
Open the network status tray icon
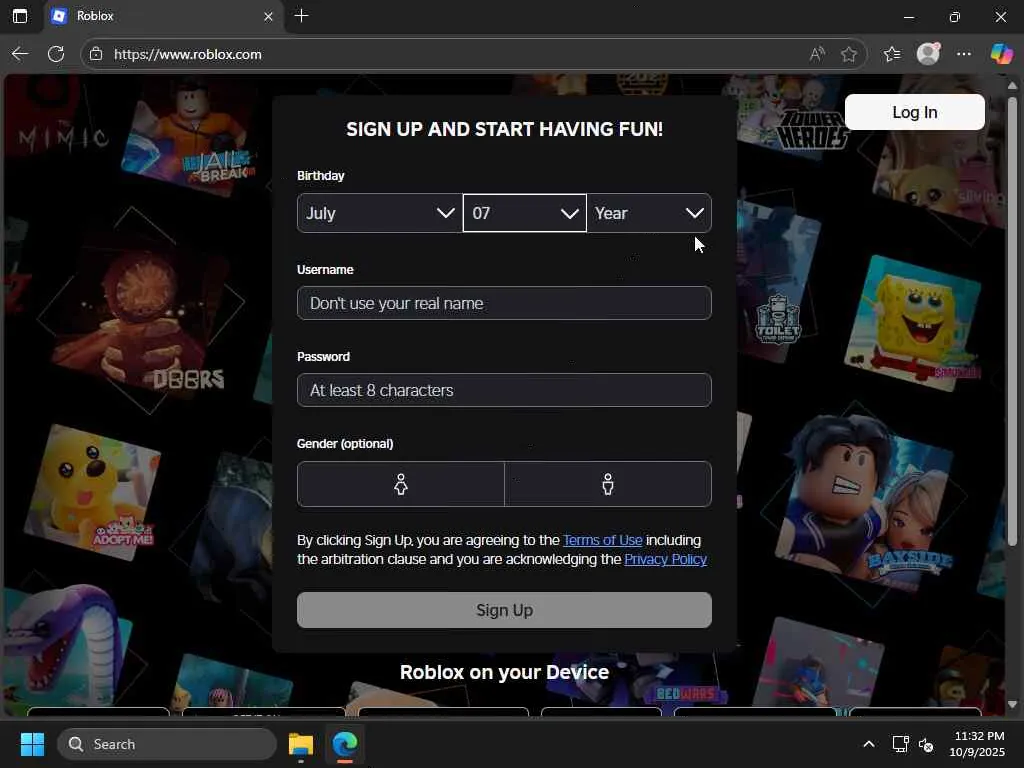tap(901, 744)
